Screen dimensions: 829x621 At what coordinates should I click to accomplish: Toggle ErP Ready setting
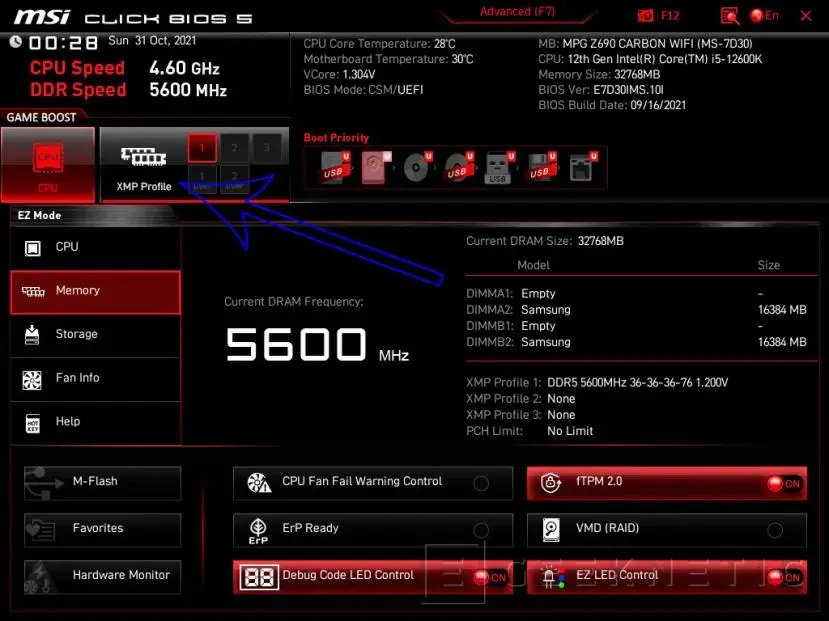373,529
